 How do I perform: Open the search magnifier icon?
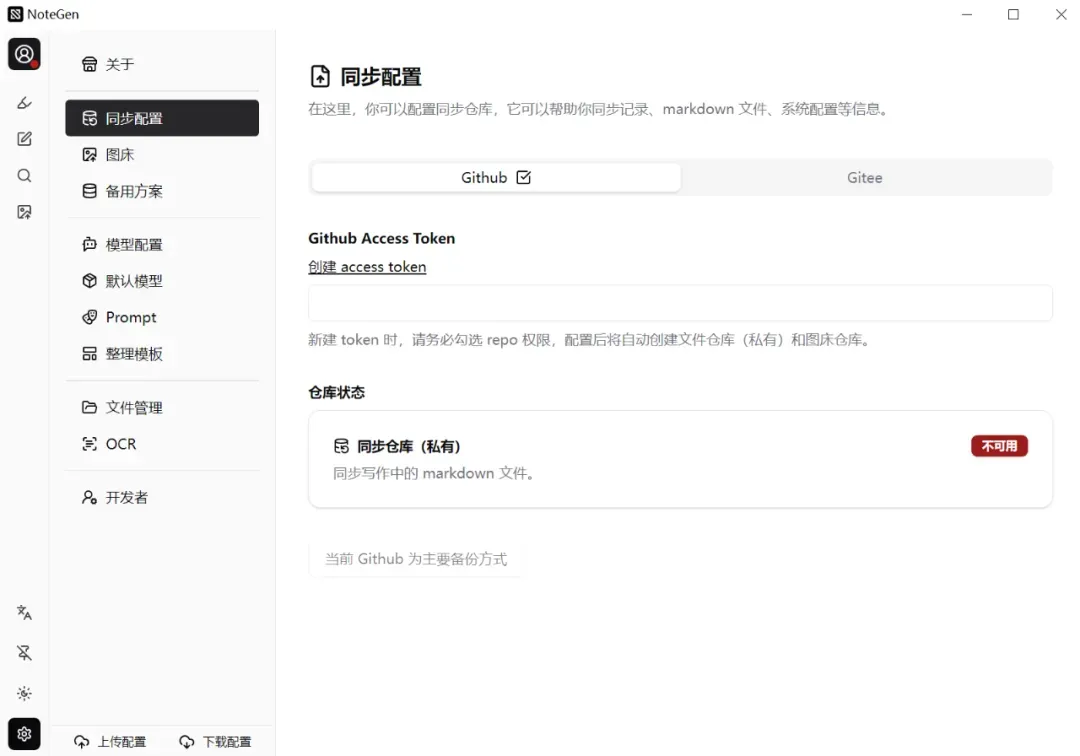click(x=24, y=176)
